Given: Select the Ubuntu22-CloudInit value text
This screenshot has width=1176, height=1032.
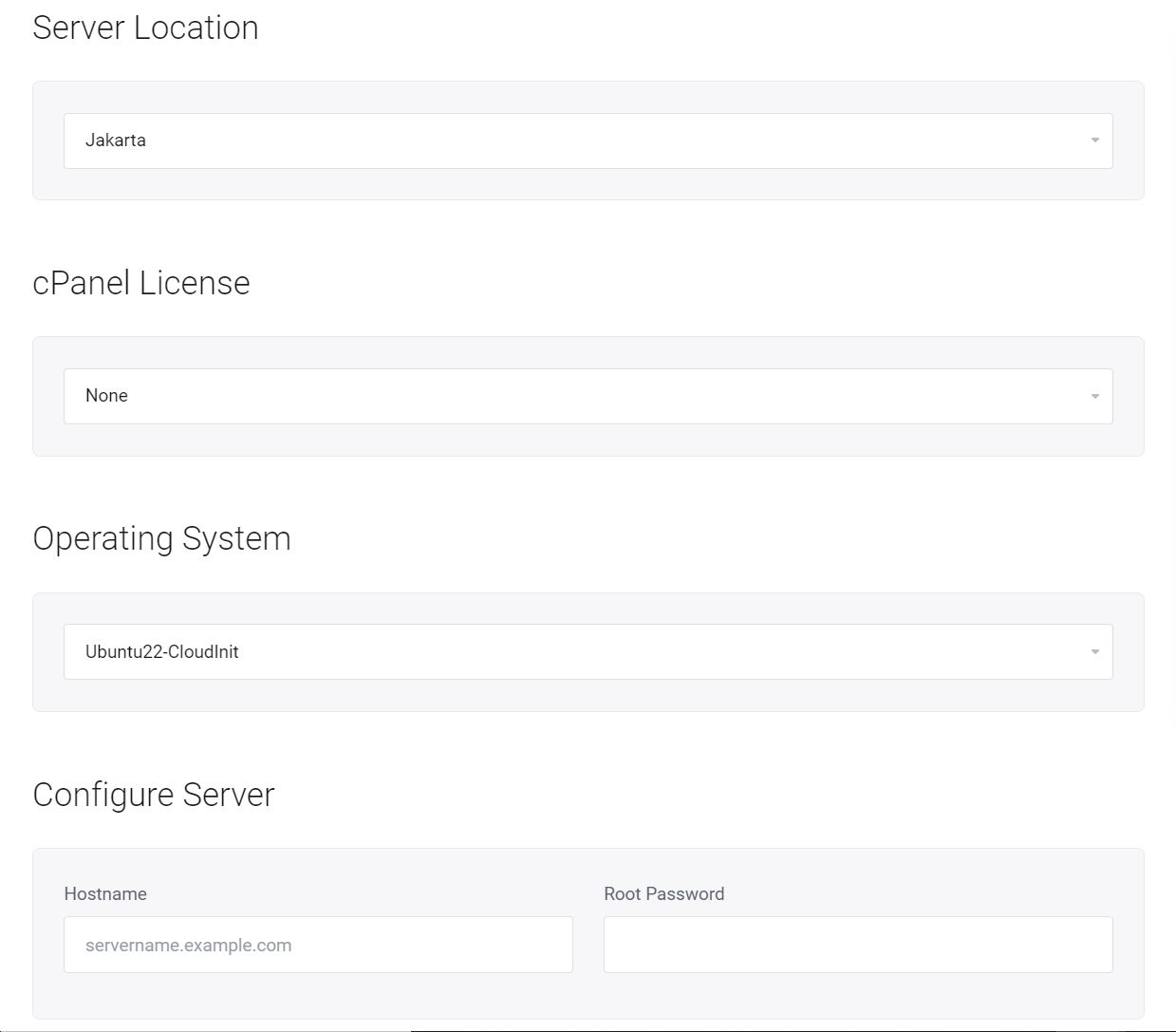Looking at the screenshot, I should 161,651.
